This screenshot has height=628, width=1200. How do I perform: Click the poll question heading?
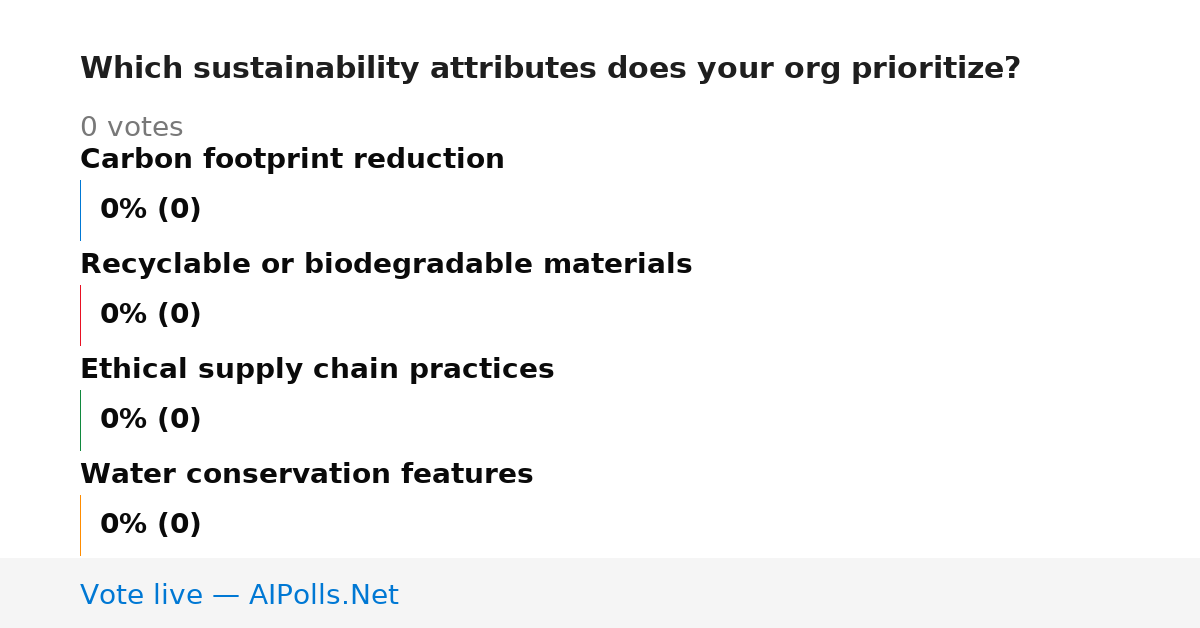click(x=550, y=69)
